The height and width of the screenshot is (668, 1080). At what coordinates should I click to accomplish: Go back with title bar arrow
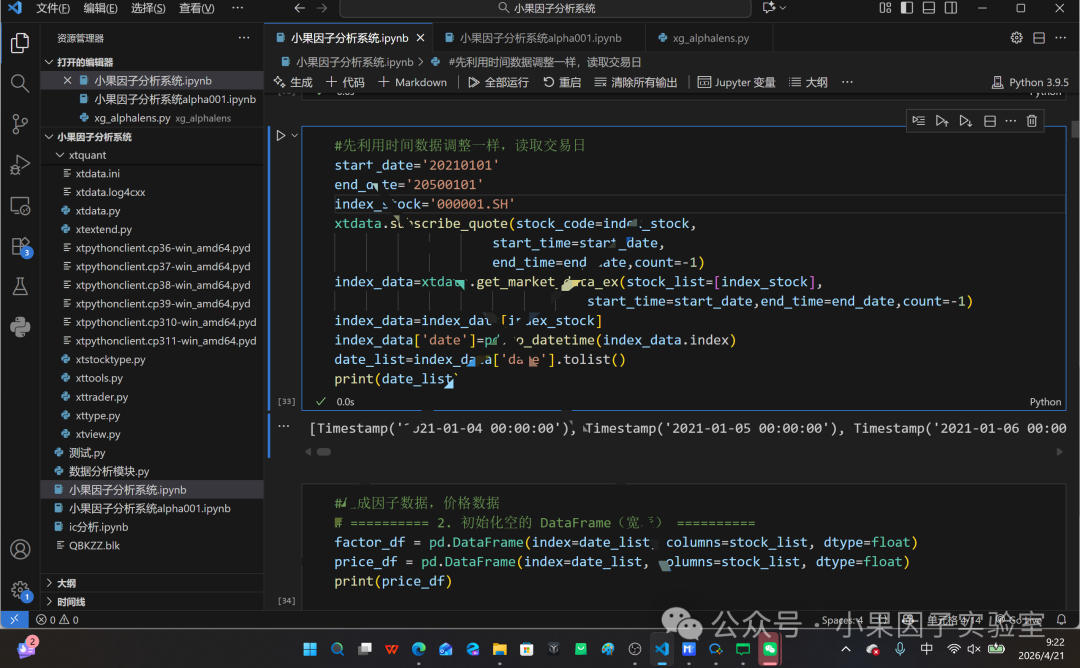pyautogui.click(x=299, y=8)
